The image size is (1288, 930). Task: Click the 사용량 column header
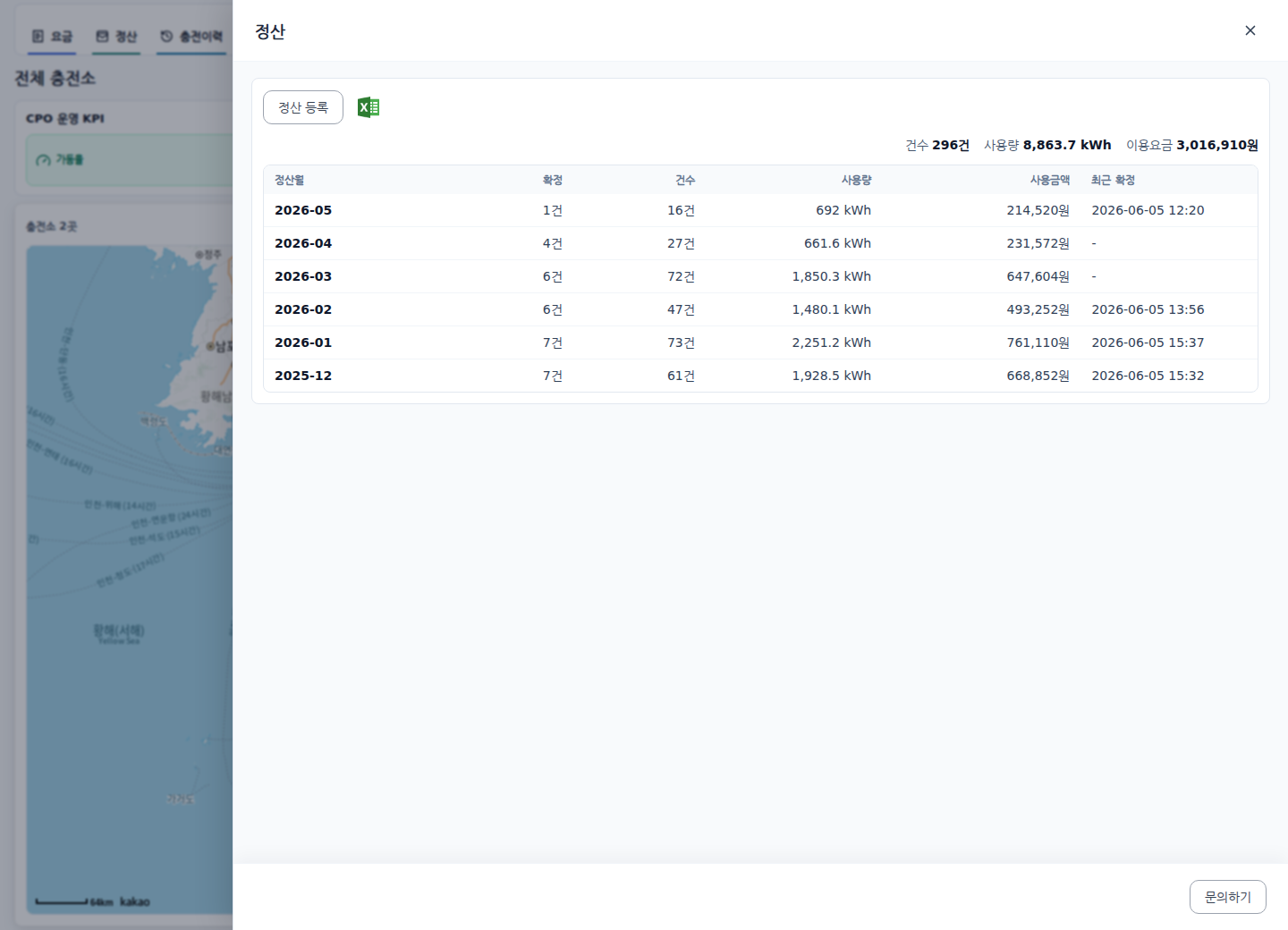[856, 180]
